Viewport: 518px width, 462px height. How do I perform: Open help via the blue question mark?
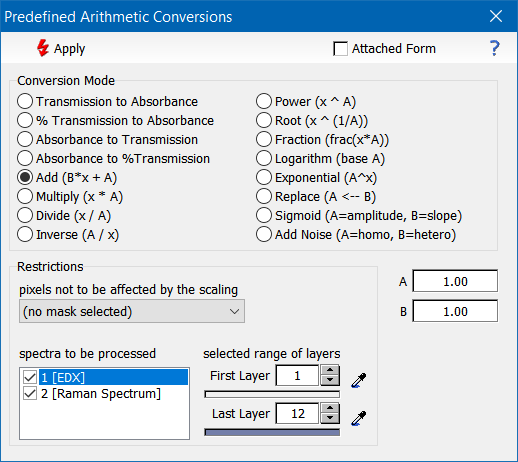(495, 48)
